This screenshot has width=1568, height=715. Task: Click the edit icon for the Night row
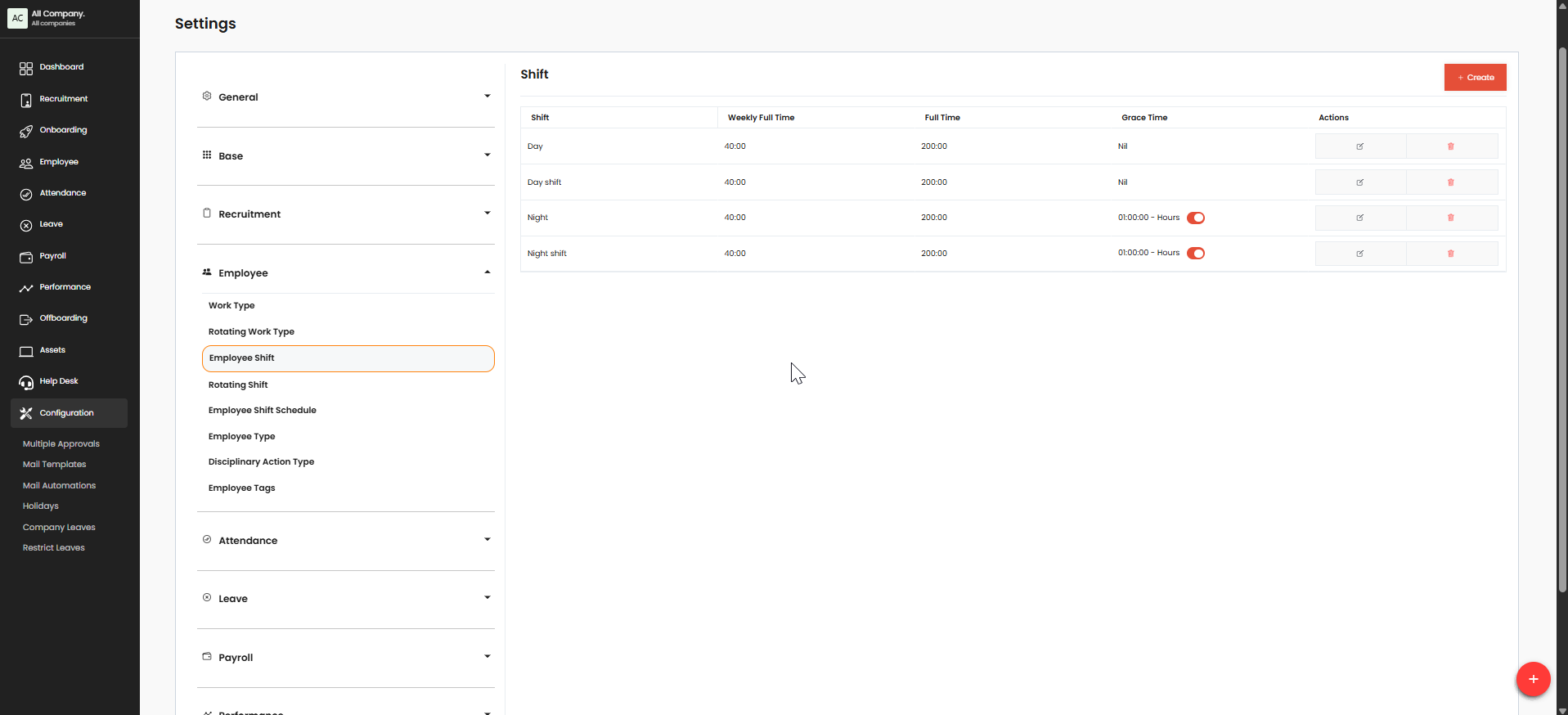[x=1359, y=218]
